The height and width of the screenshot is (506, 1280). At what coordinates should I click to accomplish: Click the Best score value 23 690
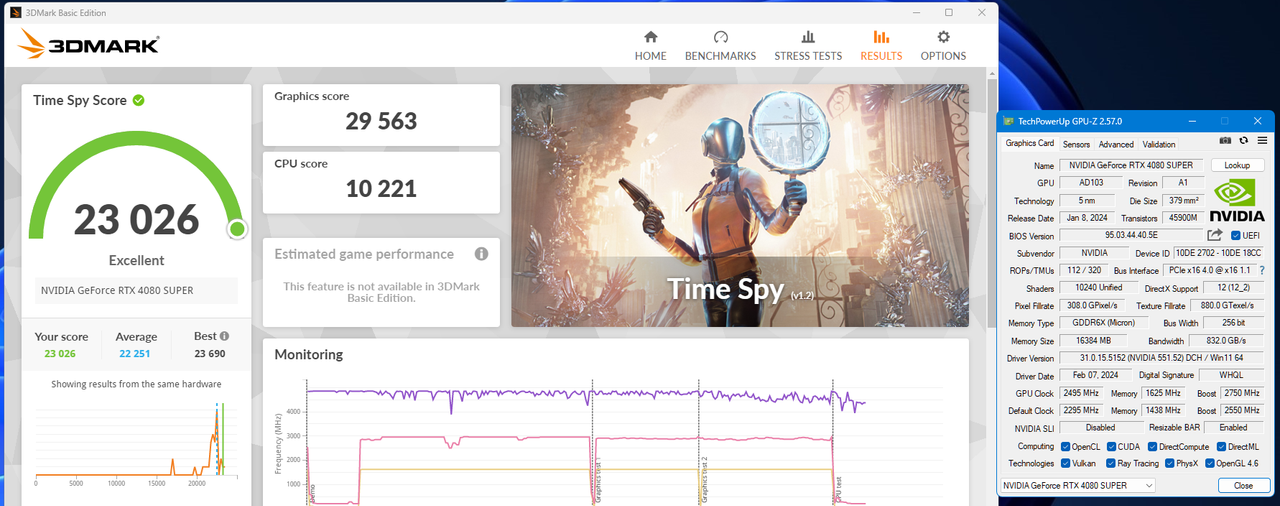coord(211,353)
